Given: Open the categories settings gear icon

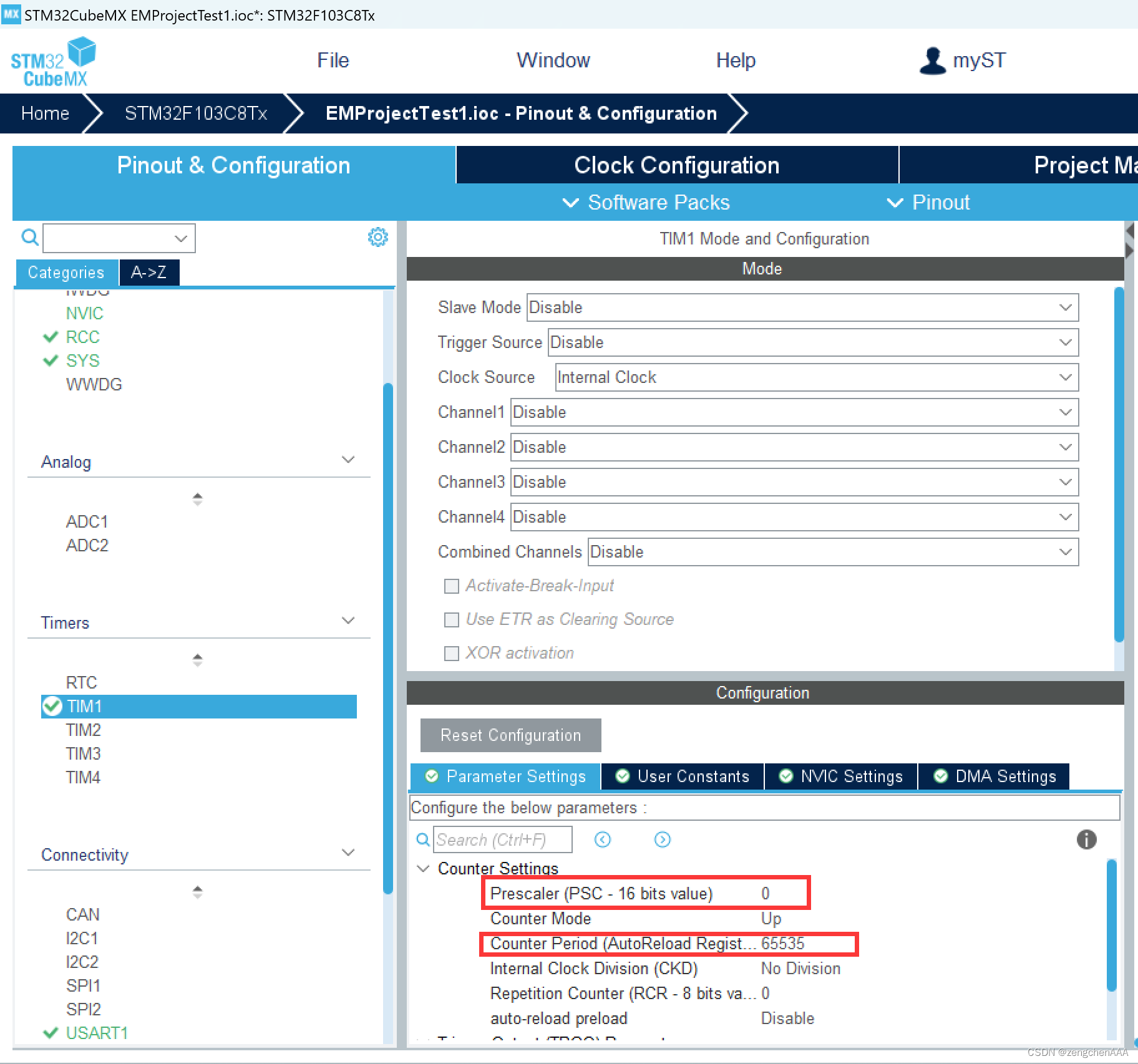Looking at the screenshot, I should click(377, 237).
